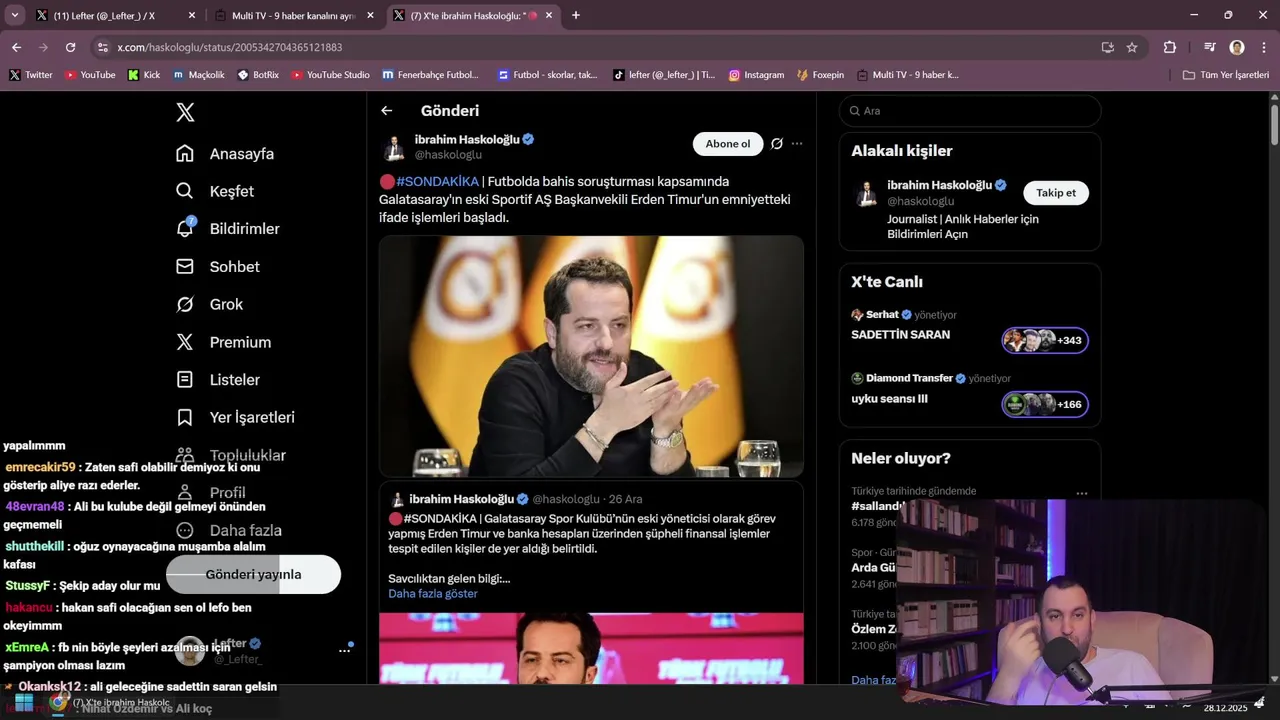Click +166 listeners badge
1280x720 pixels.
1045,405
